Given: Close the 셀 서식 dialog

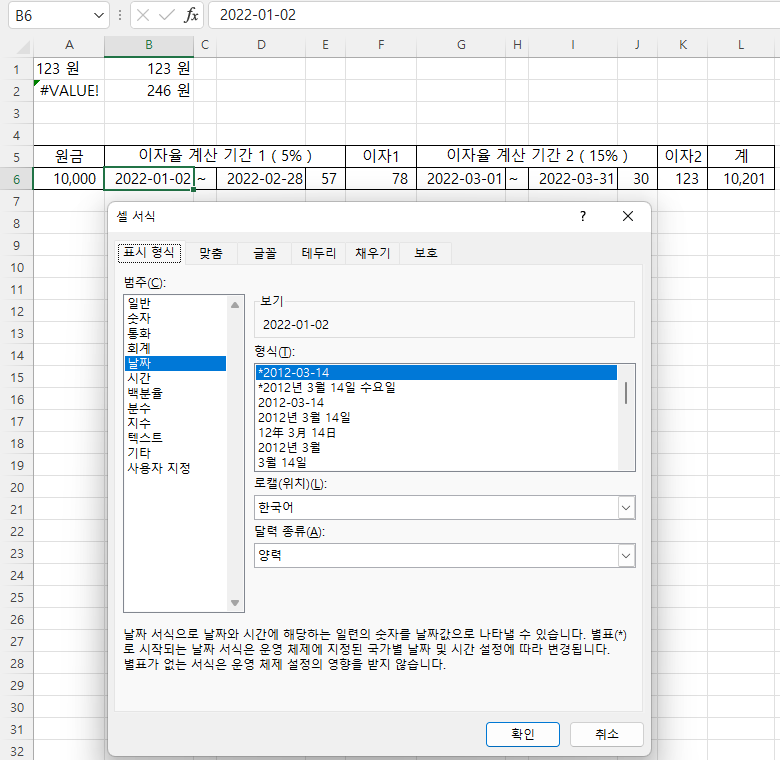Looking at the screenshot, I should [x=628, y=216].
